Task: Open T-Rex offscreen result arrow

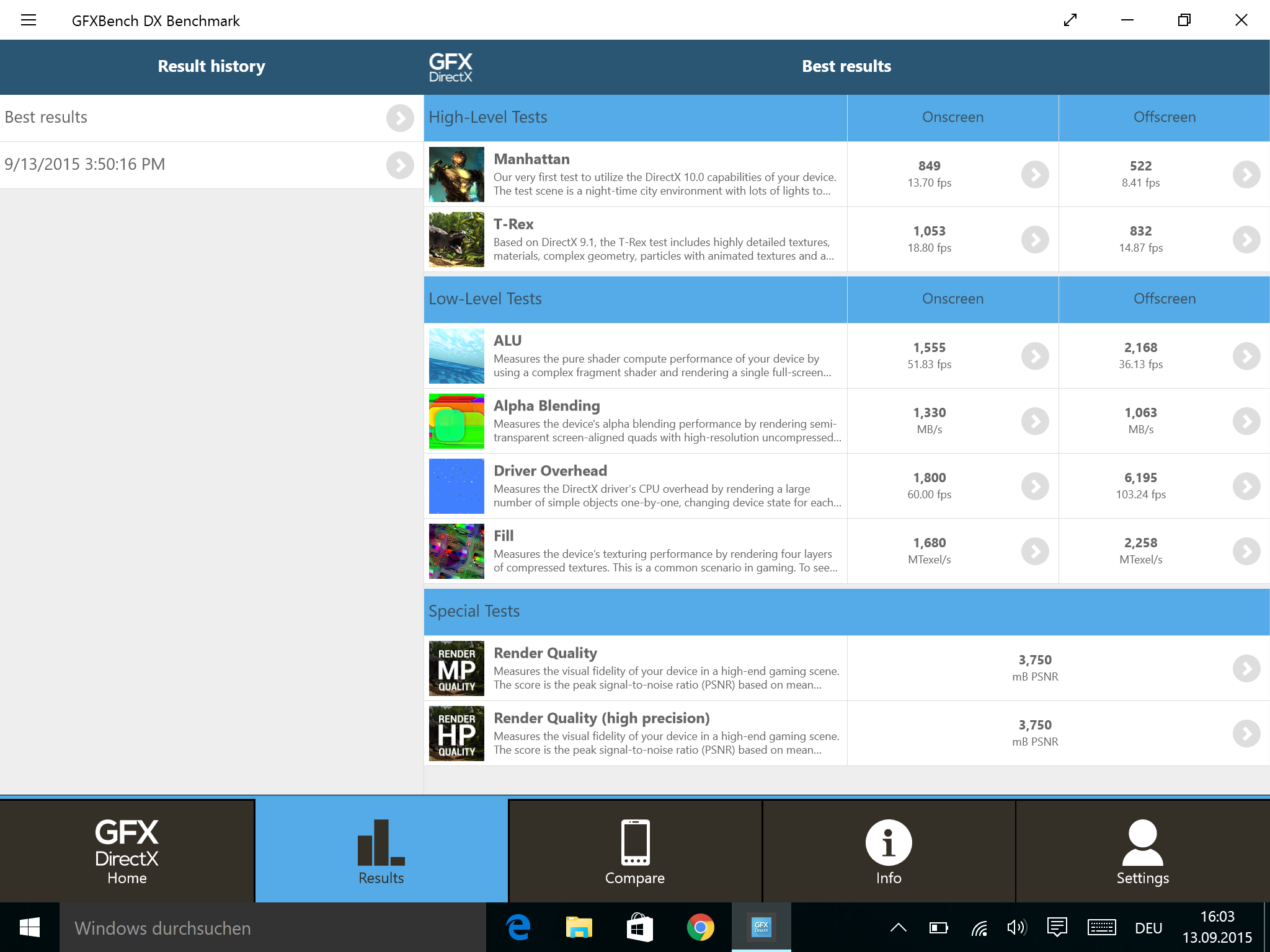Action: tap(1246, 240)
